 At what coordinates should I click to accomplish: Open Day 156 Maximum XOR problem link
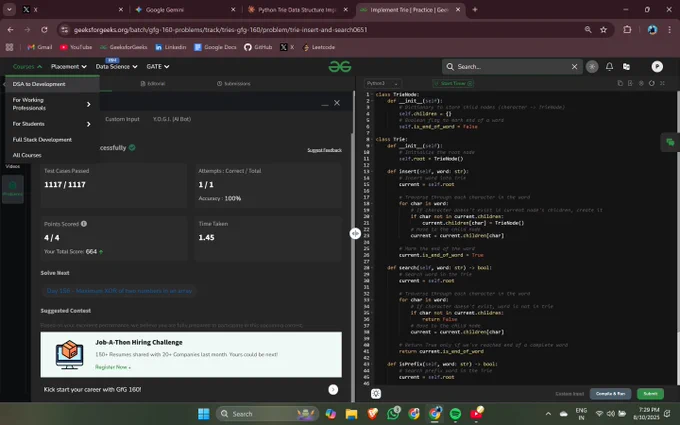[x=119, y=291]
